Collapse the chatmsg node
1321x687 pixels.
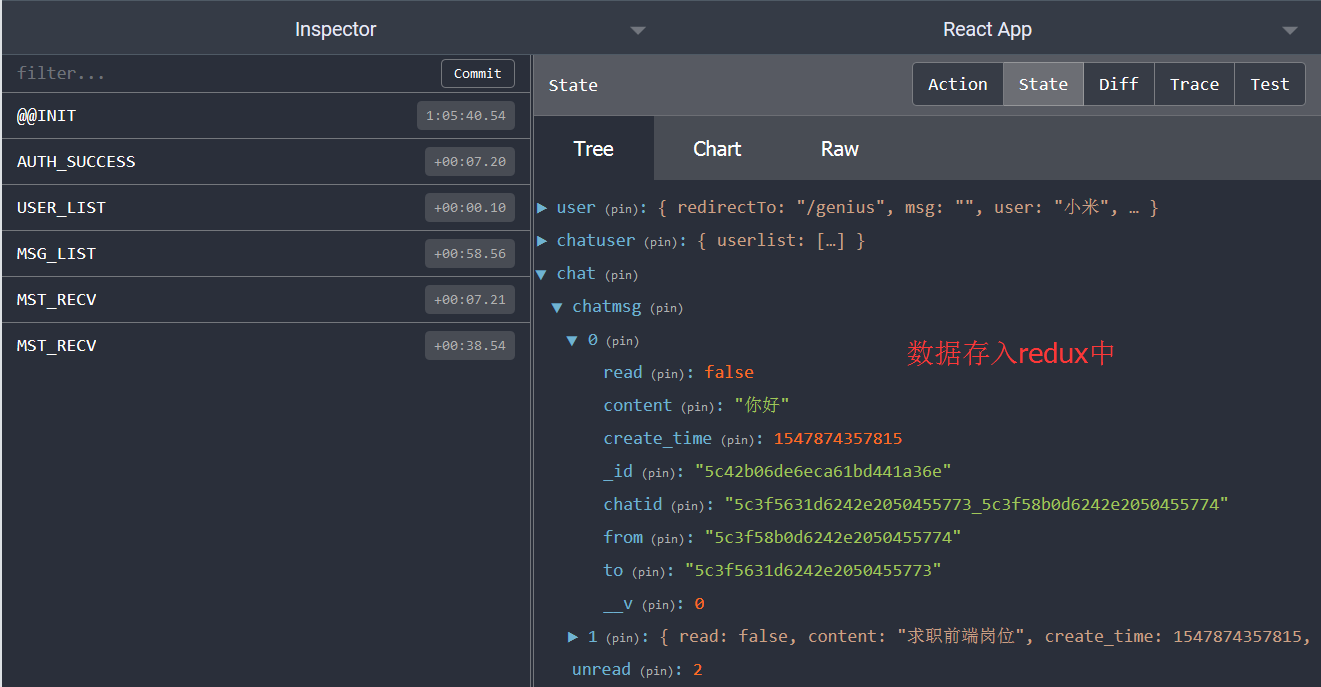click(x=558, y=307)
